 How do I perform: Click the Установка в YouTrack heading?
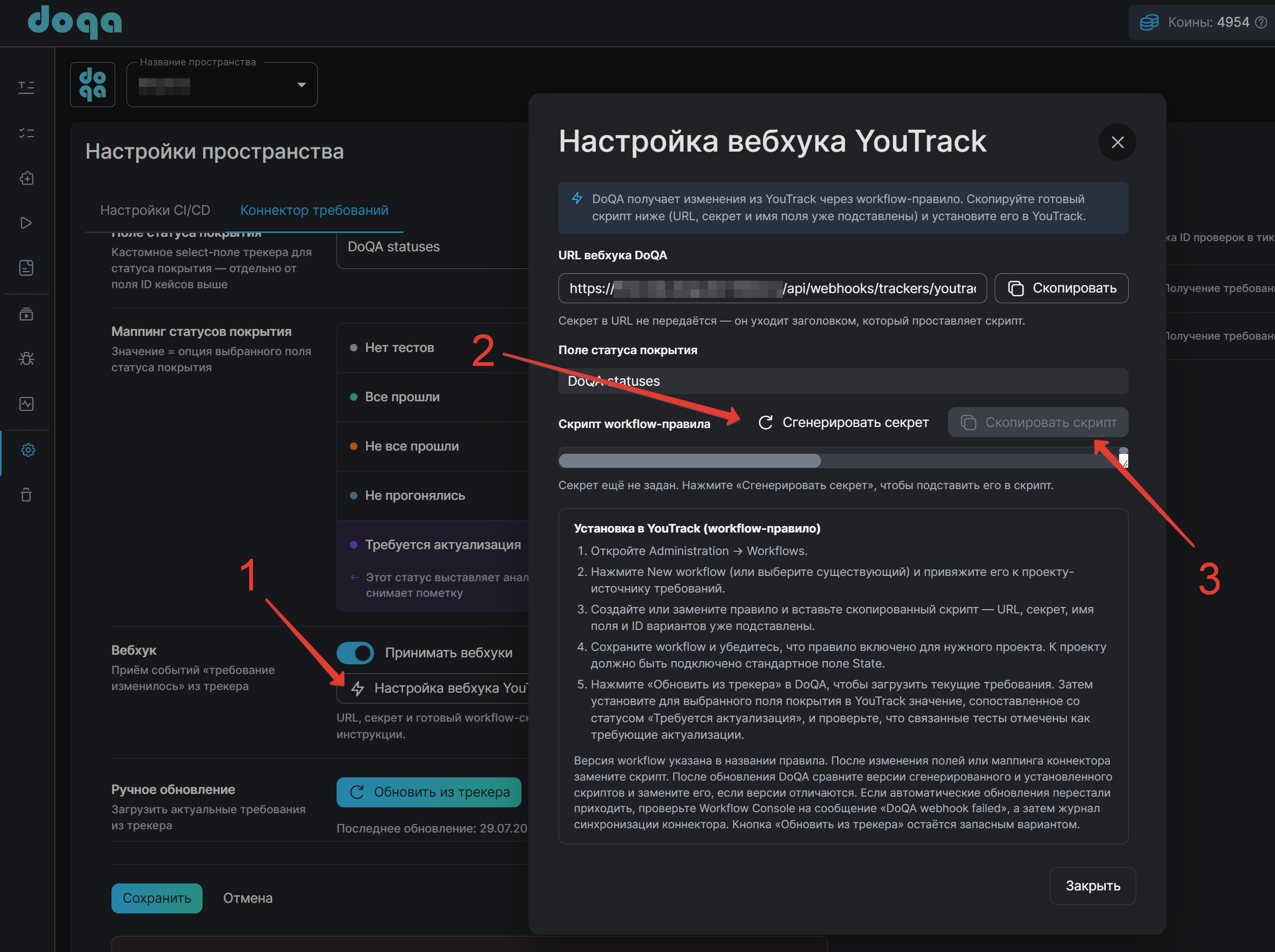[x=697, y=528]
